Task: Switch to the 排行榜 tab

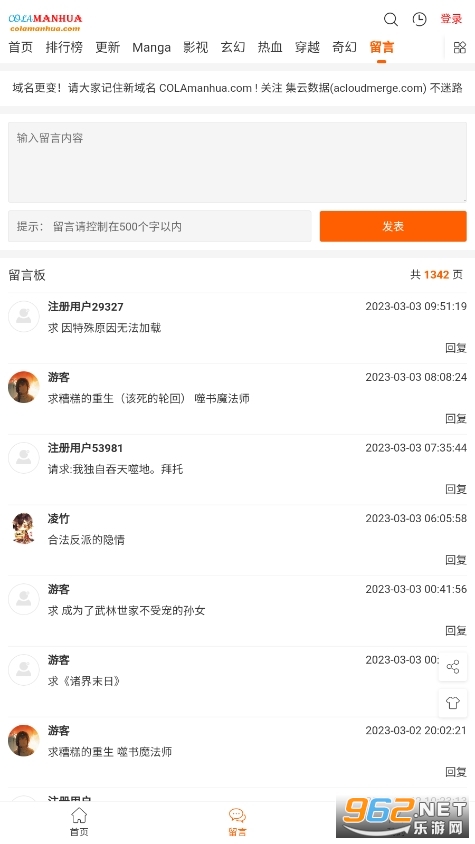Action: tap(64, 47)
